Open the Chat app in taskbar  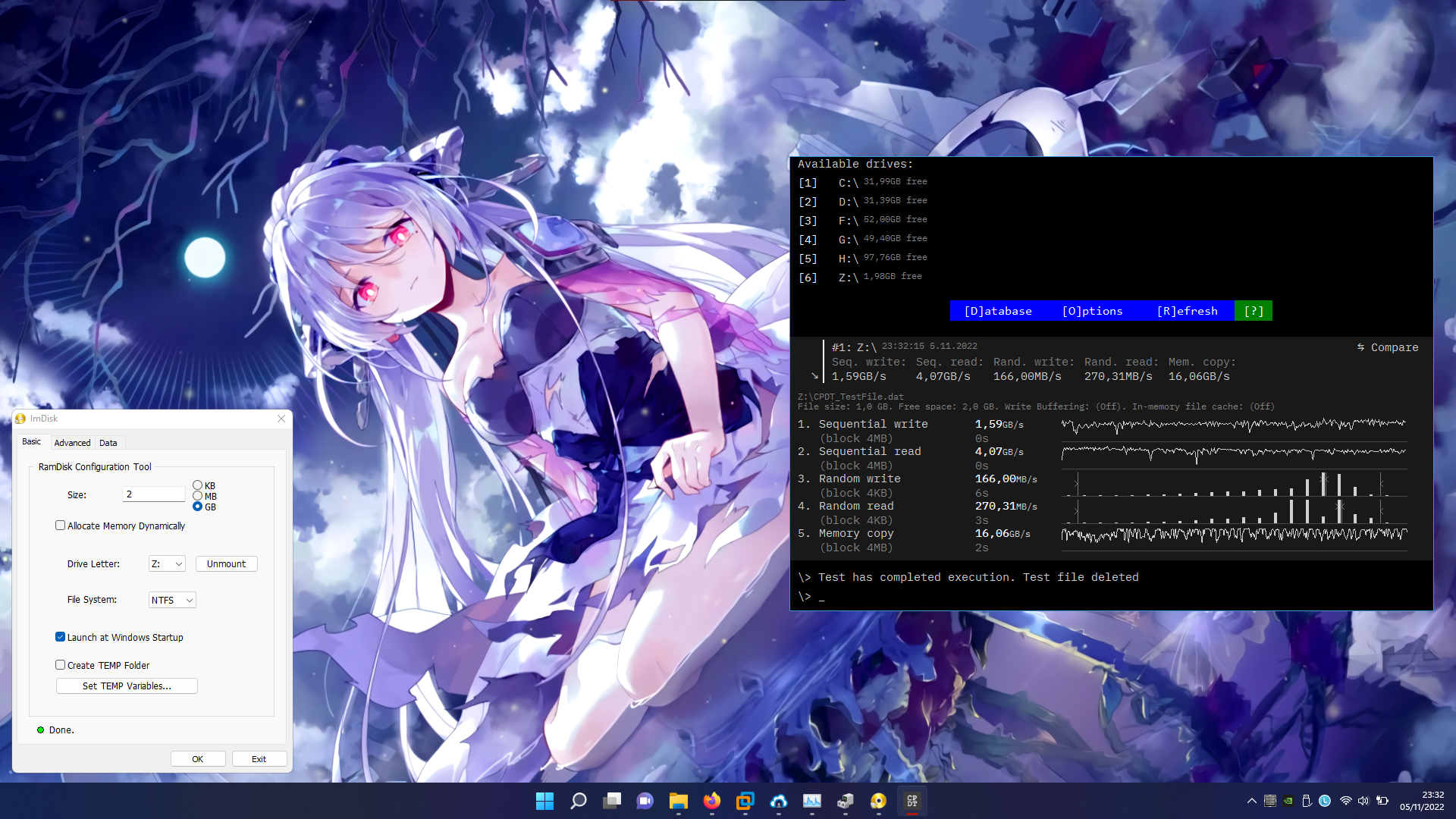(645, 801)
